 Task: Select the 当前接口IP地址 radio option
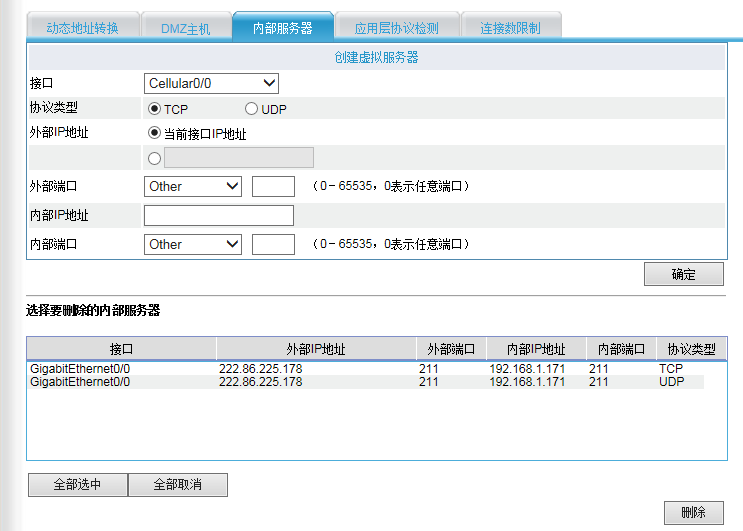[154, 133]
